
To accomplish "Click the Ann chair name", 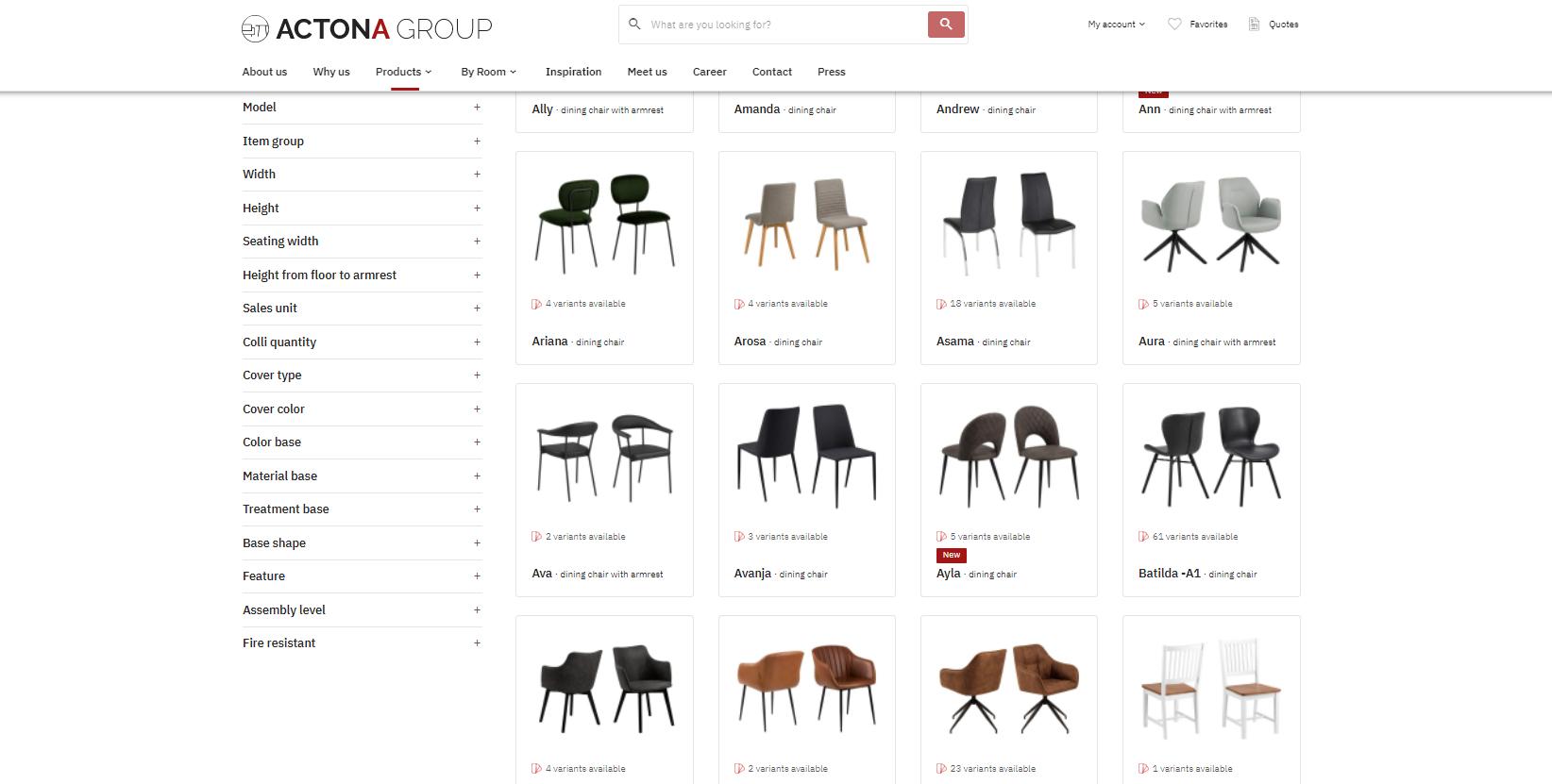I will 1149,109.
